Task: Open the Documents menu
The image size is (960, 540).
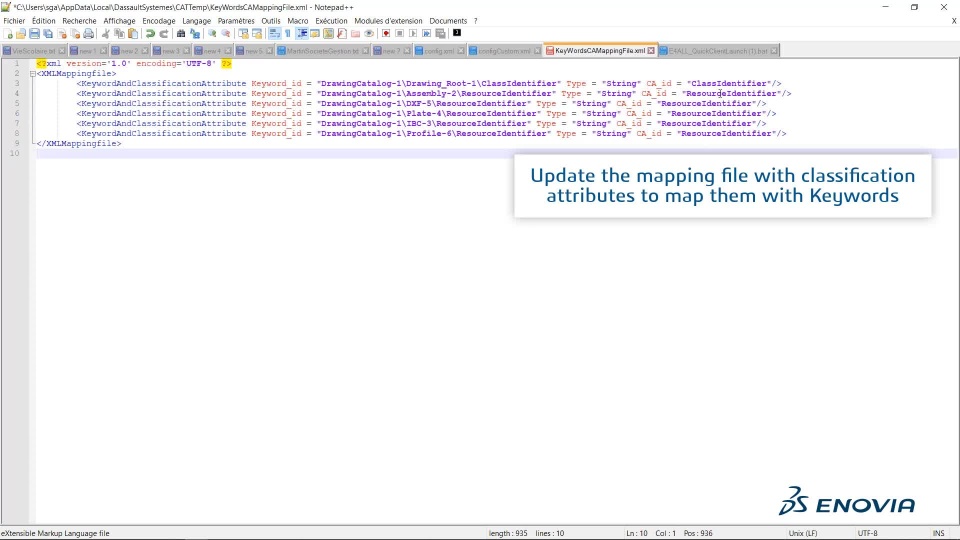Action: (448, 21)
